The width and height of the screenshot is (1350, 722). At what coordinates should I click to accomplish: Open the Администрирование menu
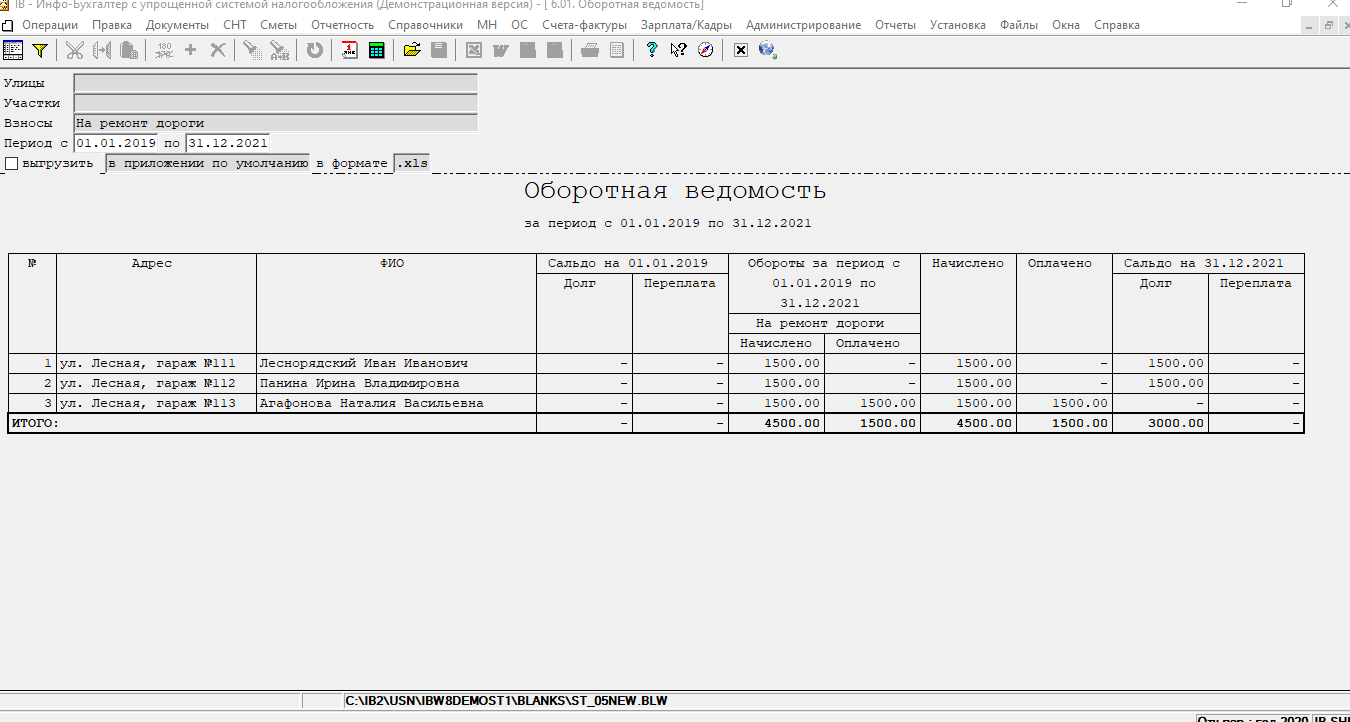coord(803,25)
